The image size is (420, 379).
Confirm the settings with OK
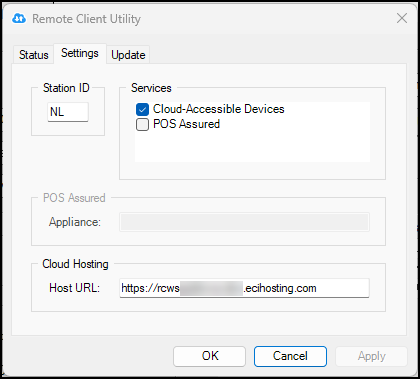pyautogui.click(x=210, y=356)
